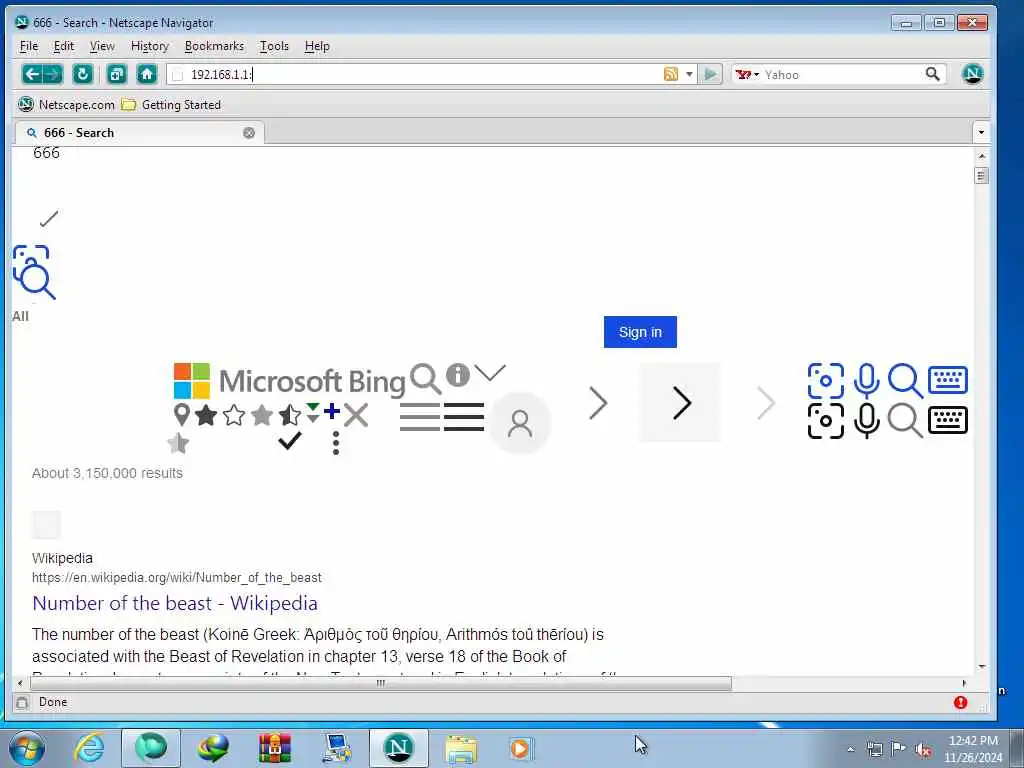The width and height of the screenshot is (1024, 768).
Task: Click the Microsoft Bing logo
Action: (x=289, y=381)
